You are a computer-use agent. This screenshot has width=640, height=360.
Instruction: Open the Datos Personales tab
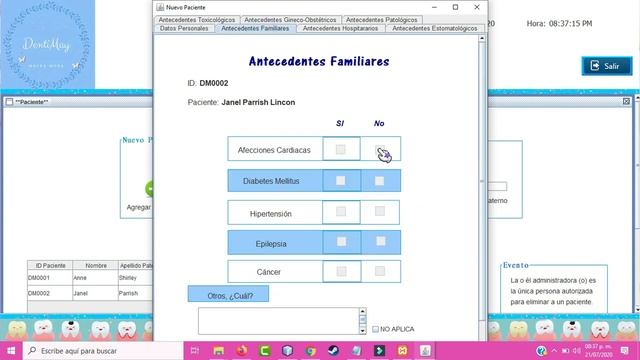(184, 29)
